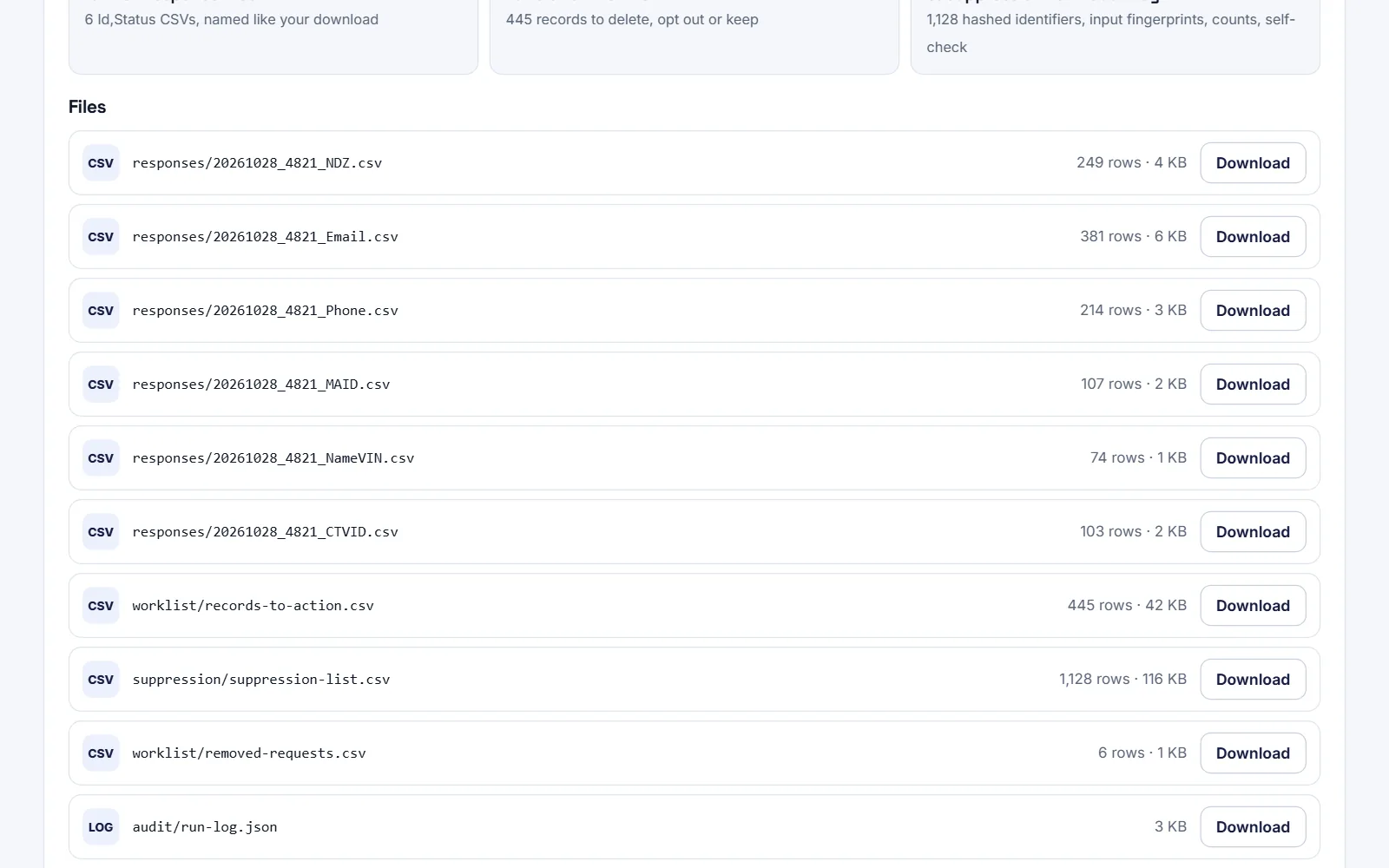Click CSV badge of Email.csv row
Screen dimensions: 1389x868
click(x=101, y=237)
